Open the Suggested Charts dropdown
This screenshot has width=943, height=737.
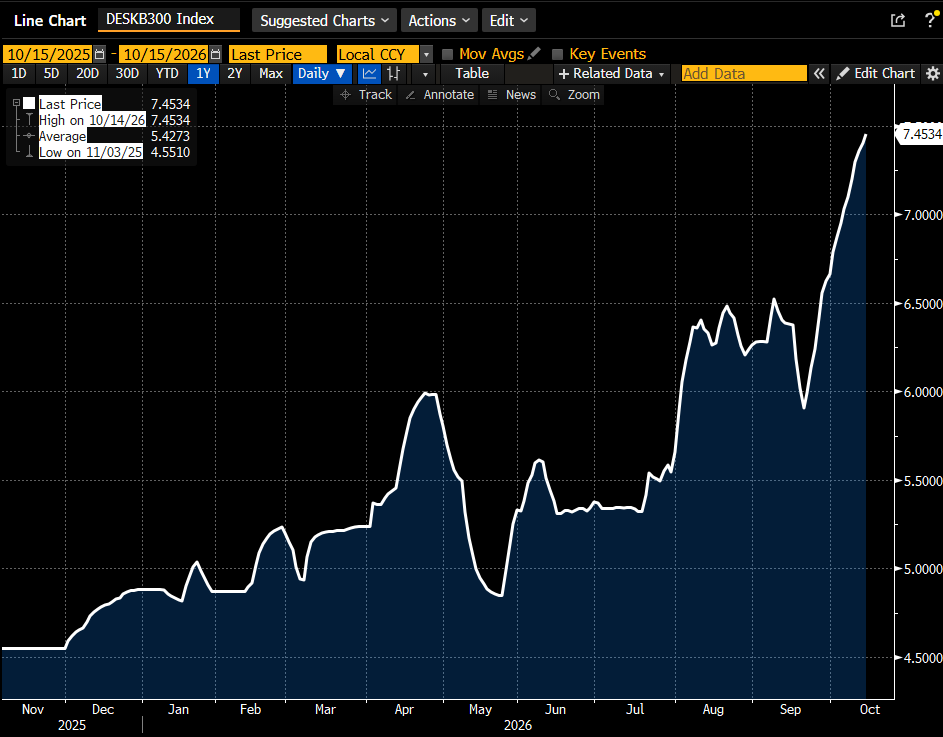(x=324, y=20)
